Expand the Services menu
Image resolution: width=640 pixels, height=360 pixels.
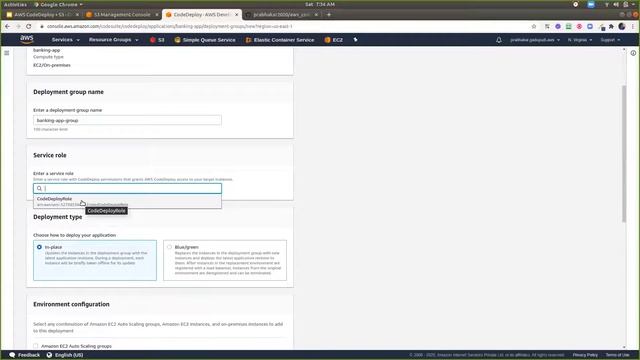pos(65,40)
